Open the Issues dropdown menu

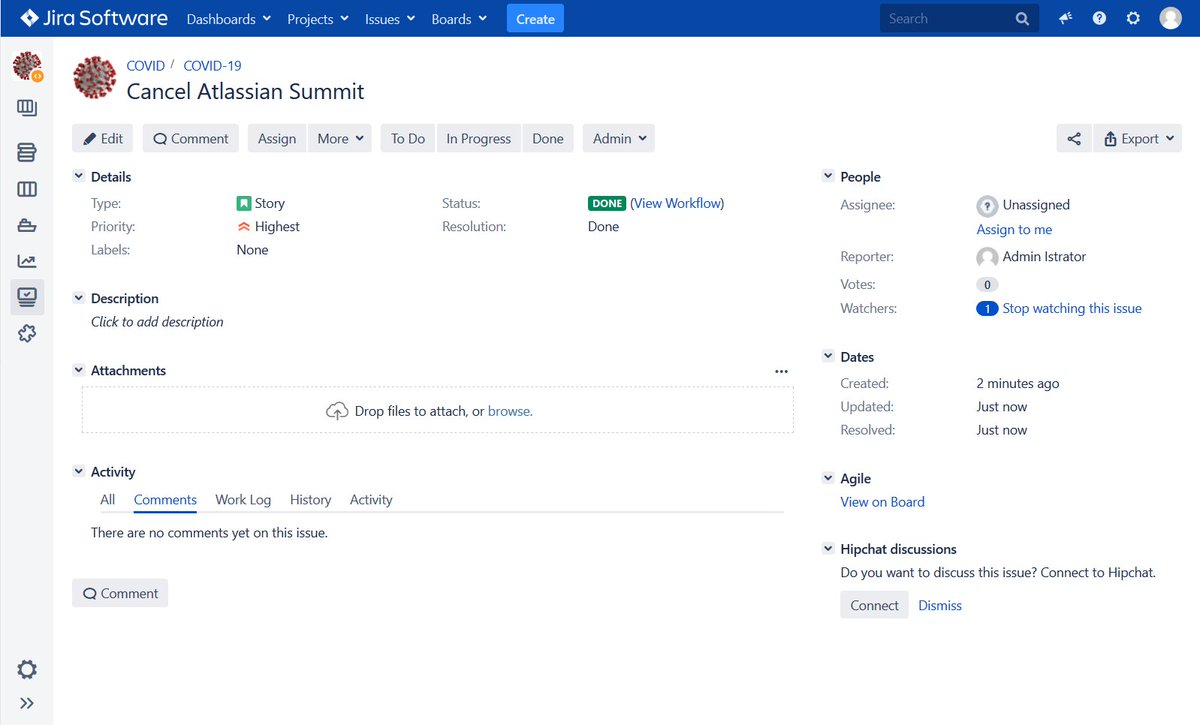point(390,19)
